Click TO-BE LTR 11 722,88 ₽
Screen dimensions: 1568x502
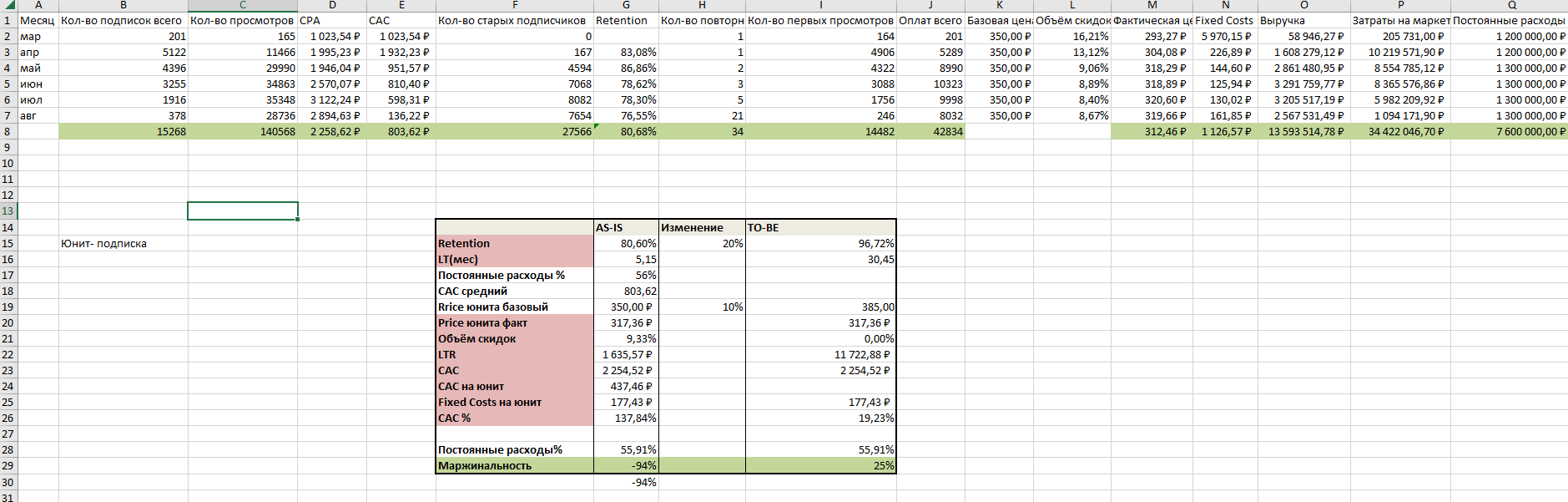coord(821,354)
